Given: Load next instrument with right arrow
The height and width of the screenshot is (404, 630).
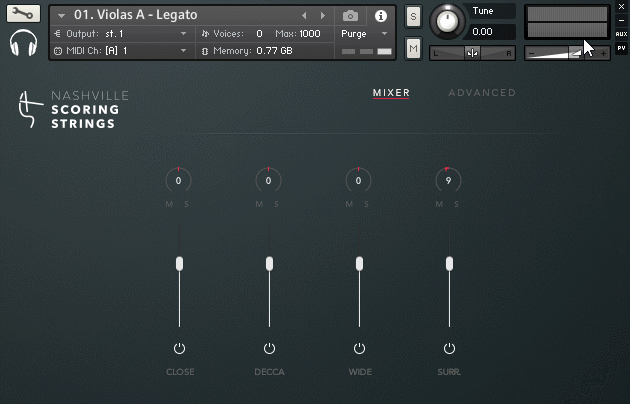Looking at the screenshot, I should coord(323,16).
